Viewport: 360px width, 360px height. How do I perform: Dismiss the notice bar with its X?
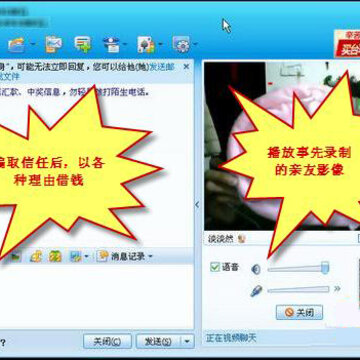[x=186, y=67]
